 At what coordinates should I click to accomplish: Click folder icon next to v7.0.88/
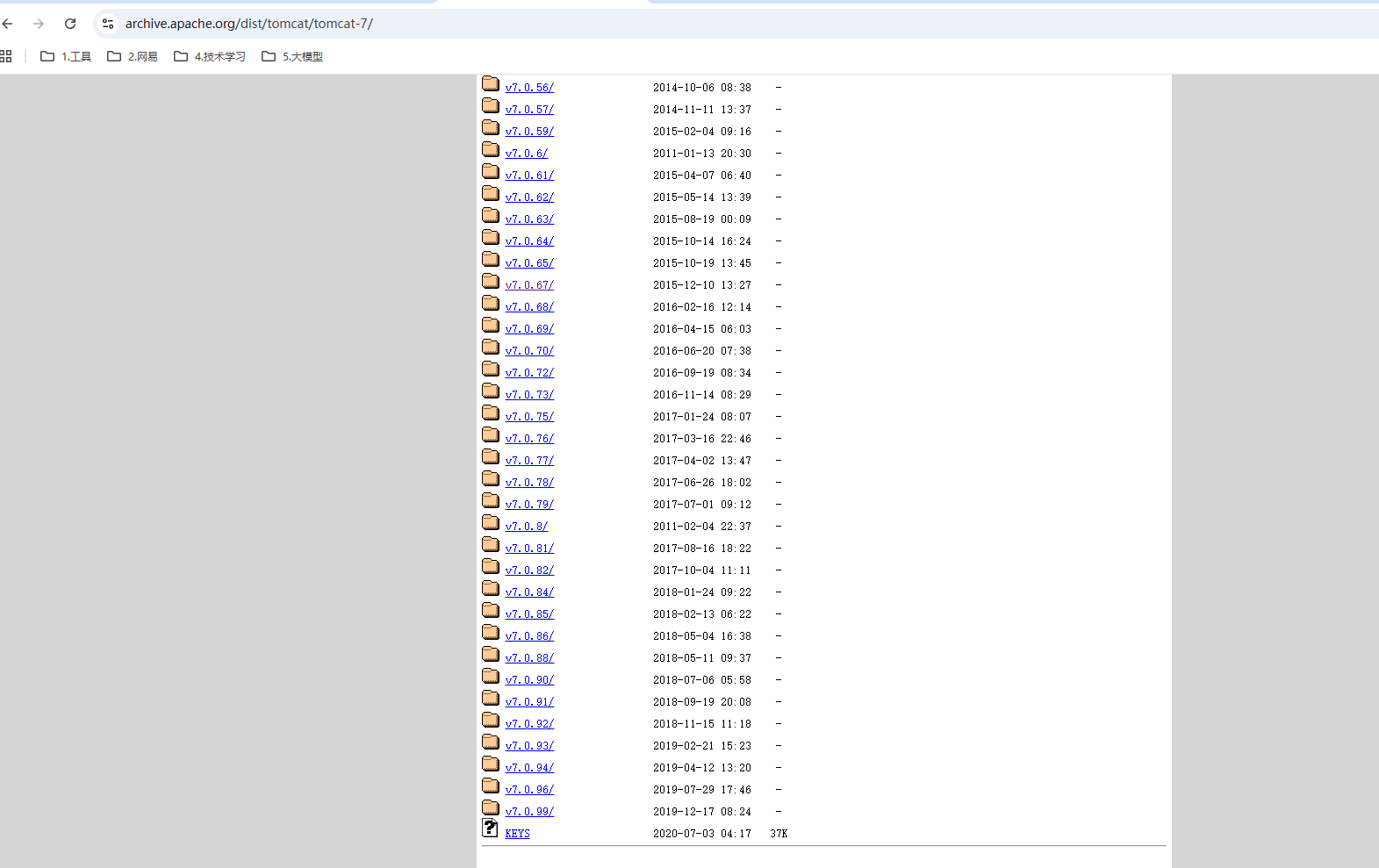[x=491, y=655]
